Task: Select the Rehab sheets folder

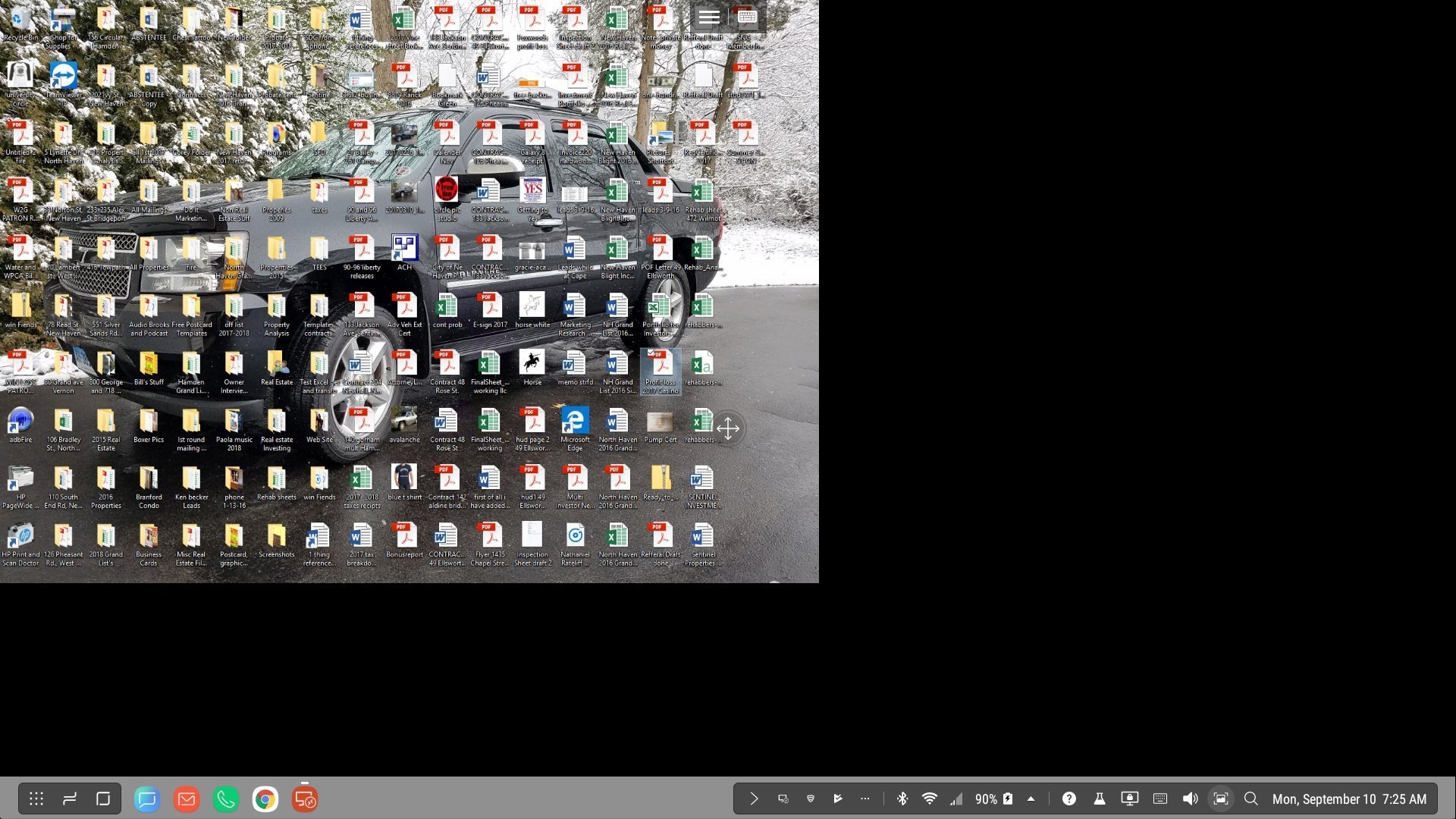Action: pyautogui.click(x=277, y=482)
